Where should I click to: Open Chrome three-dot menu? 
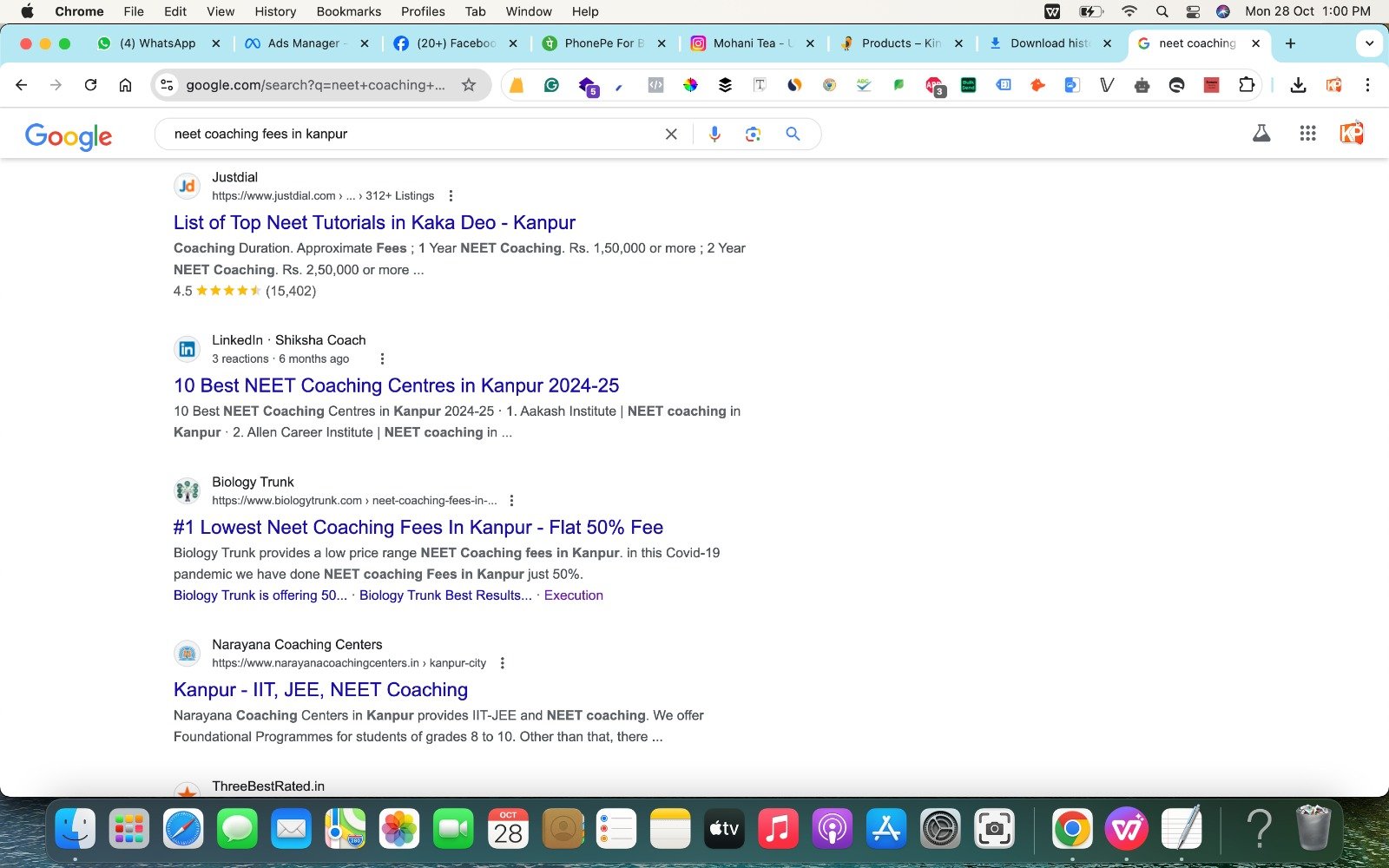[x=1367, y=84]
